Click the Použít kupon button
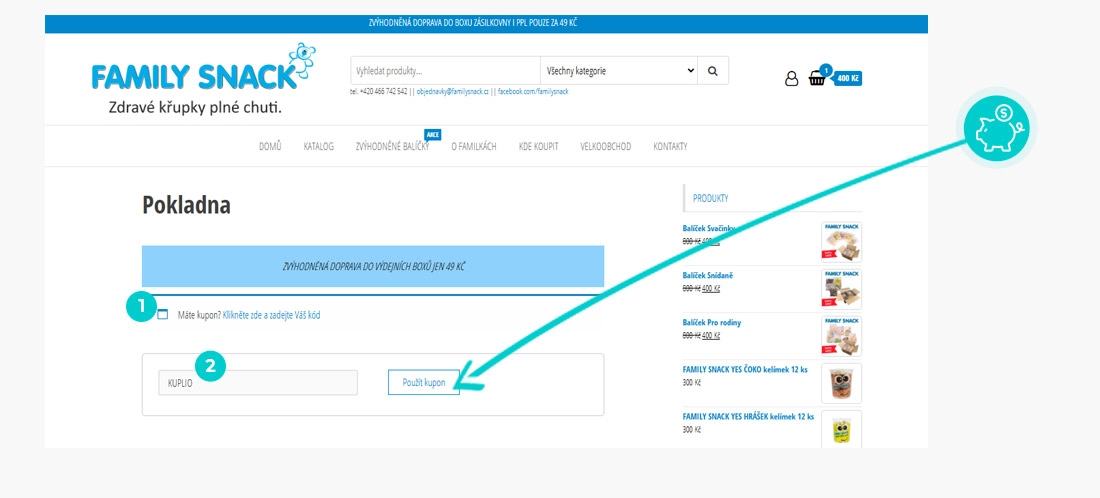 (x=424, y=382)
